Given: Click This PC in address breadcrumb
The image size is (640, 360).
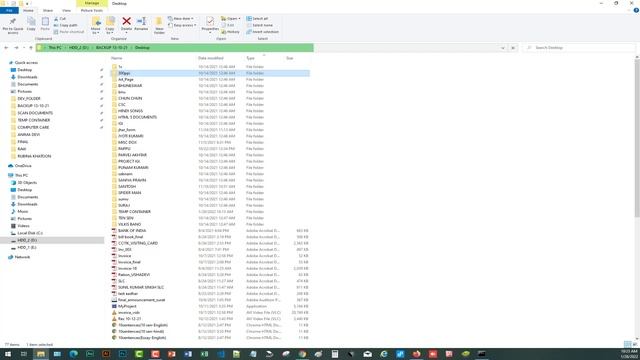Looking at the screenshot, I should coord(55,48).
